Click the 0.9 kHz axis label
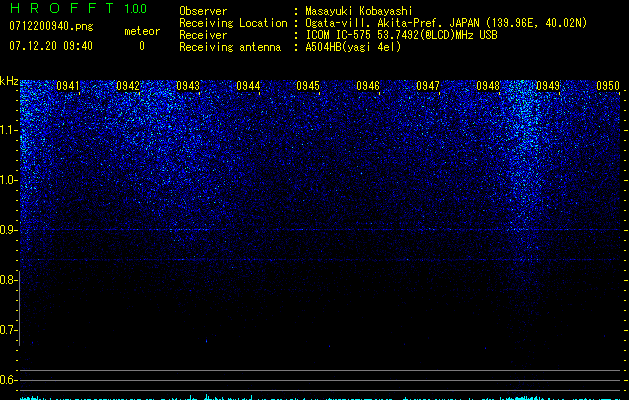 point(7,230)
